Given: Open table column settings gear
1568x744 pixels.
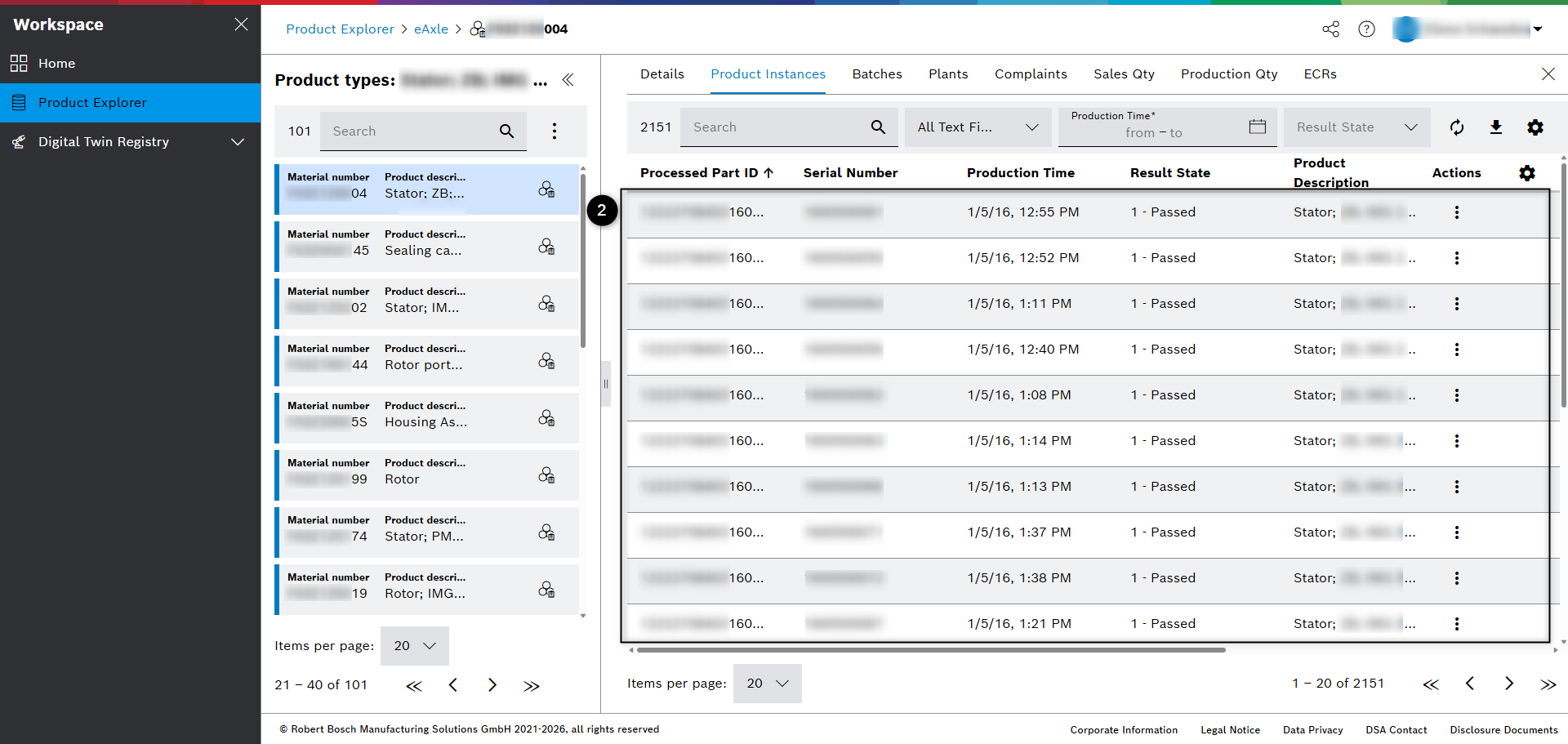Looking at the screenshot, I should (1527, 173).
